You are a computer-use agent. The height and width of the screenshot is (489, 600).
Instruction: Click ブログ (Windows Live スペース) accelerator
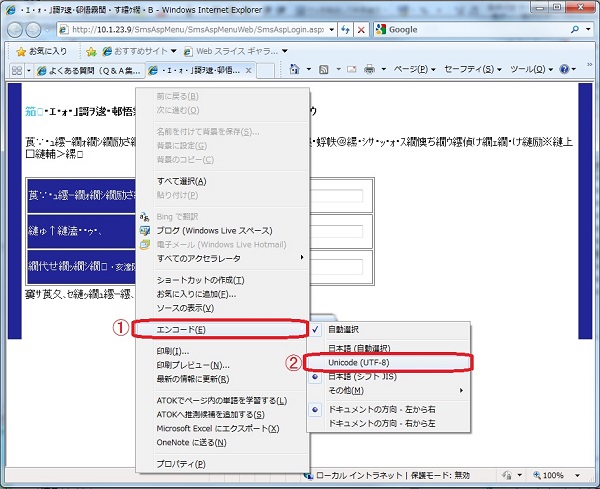(x=222, y=230)
